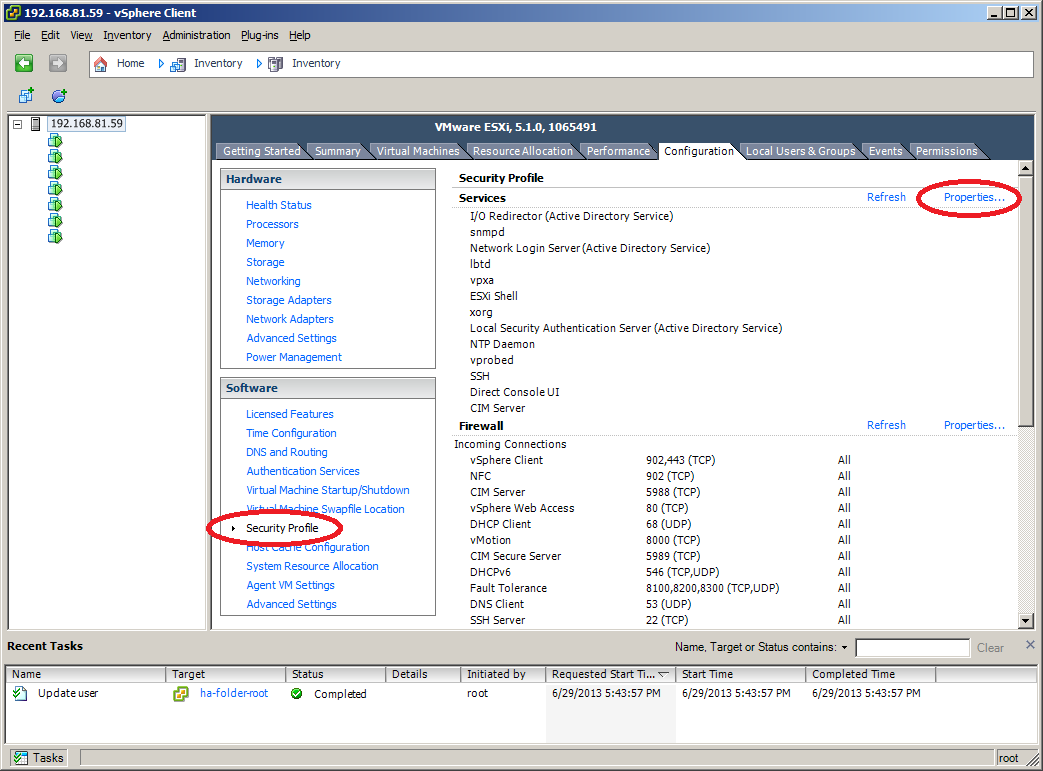This screenshot has width=1043, height=771.
Task: Select the first virtual machine icon in tree
Action: tap(55, 140)
